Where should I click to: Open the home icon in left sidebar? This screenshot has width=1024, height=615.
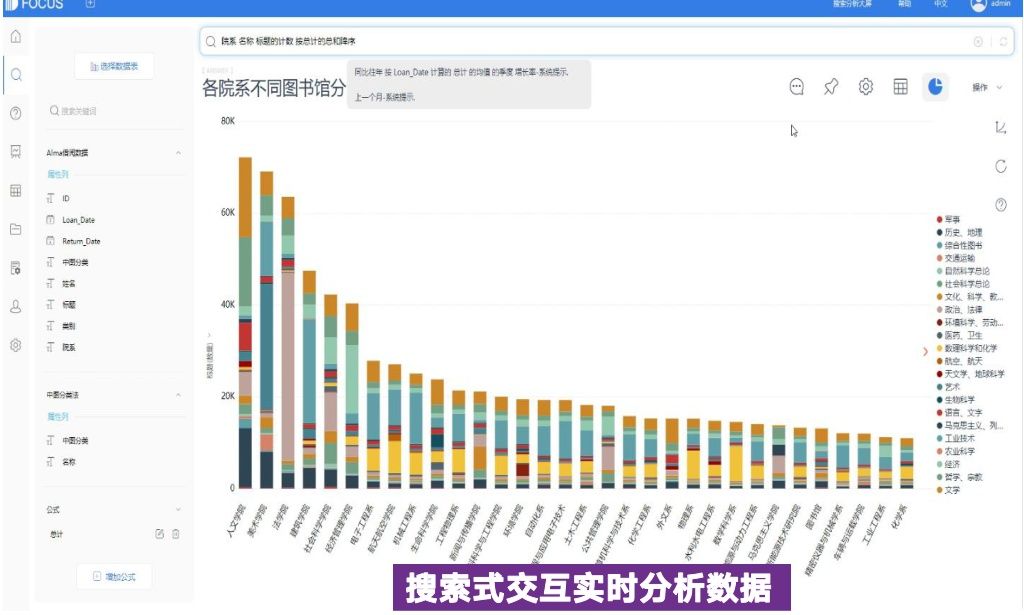16,37
